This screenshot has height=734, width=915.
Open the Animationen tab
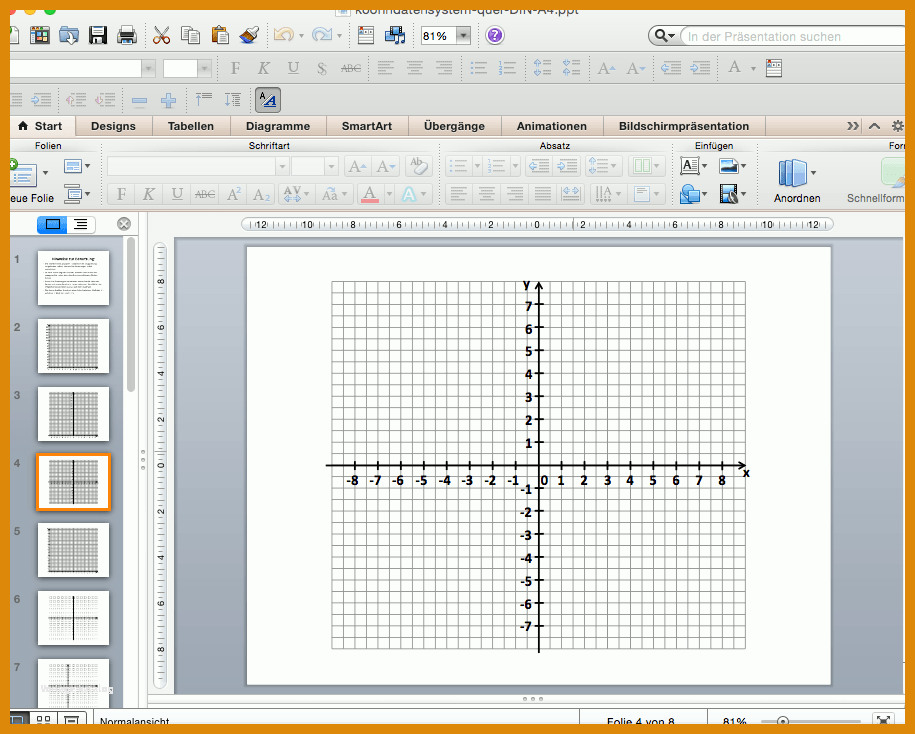551,126
